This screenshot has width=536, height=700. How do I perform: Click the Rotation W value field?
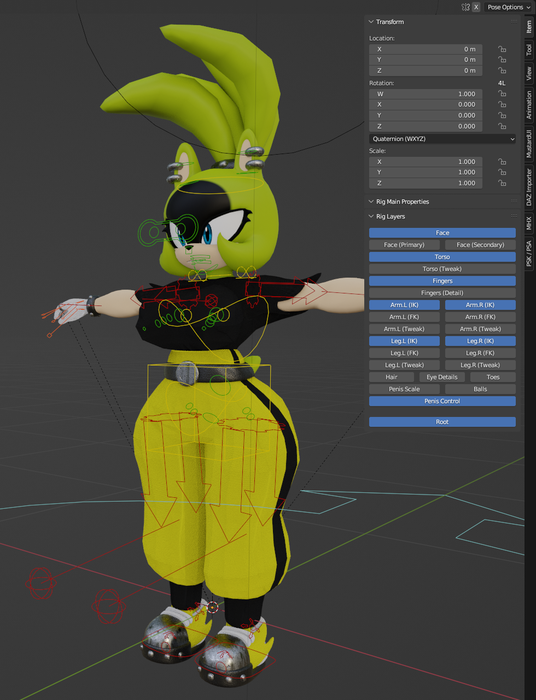pos(425,94)
